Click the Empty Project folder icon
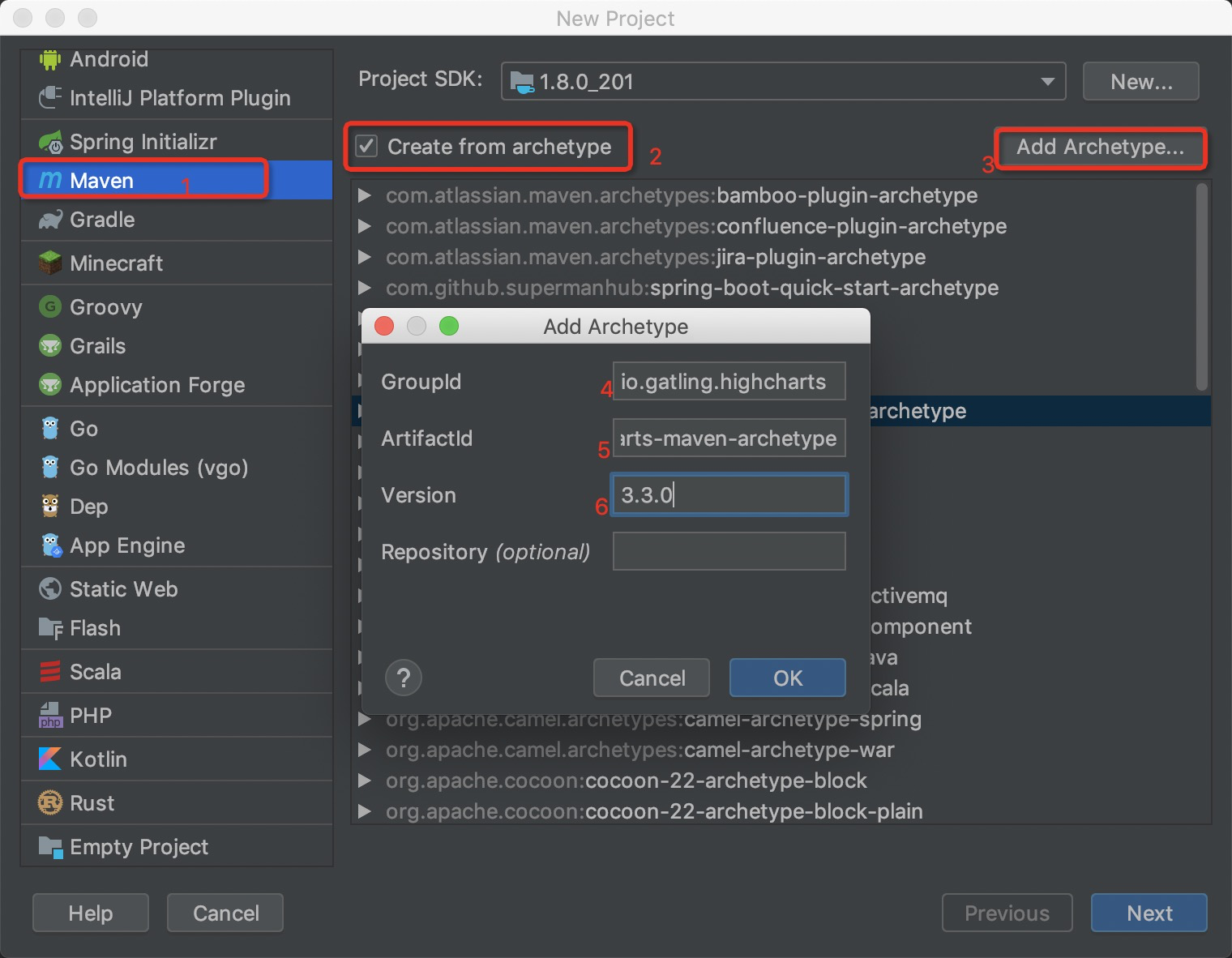 coord(50,847)
